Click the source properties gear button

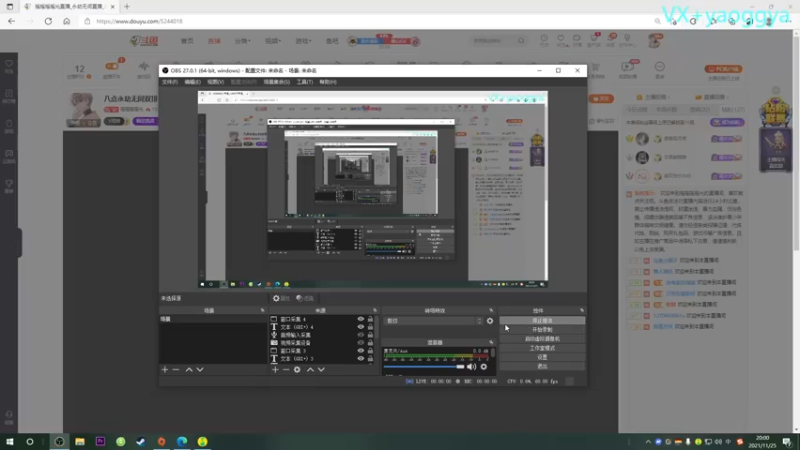[x=281, y=298]
